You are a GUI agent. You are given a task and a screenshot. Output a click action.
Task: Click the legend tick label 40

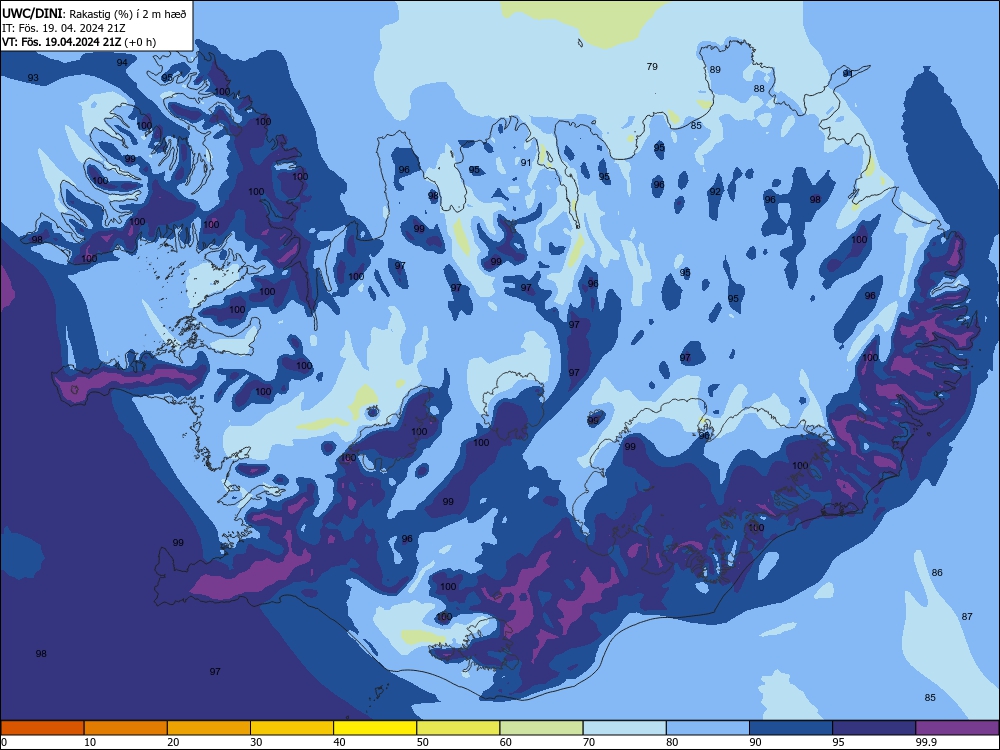pyautogui.click(x=339, y=742)
